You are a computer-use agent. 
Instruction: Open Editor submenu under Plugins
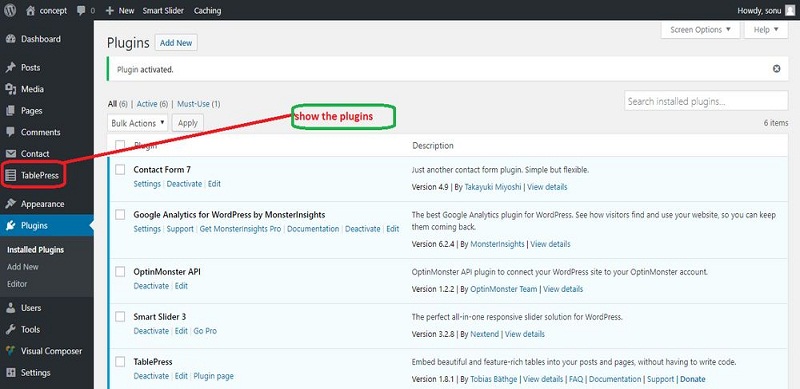tap(17, 284)
